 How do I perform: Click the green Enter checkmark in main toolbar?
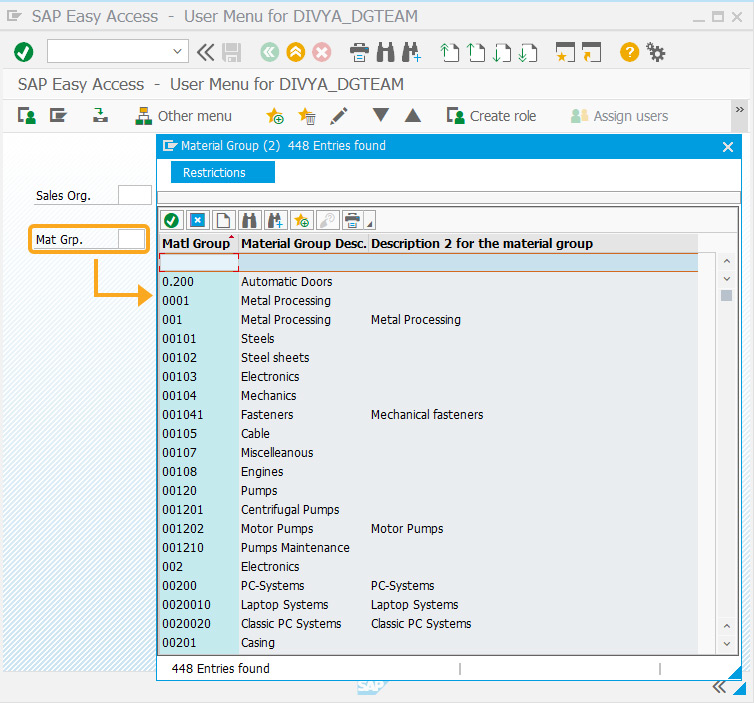24,52
